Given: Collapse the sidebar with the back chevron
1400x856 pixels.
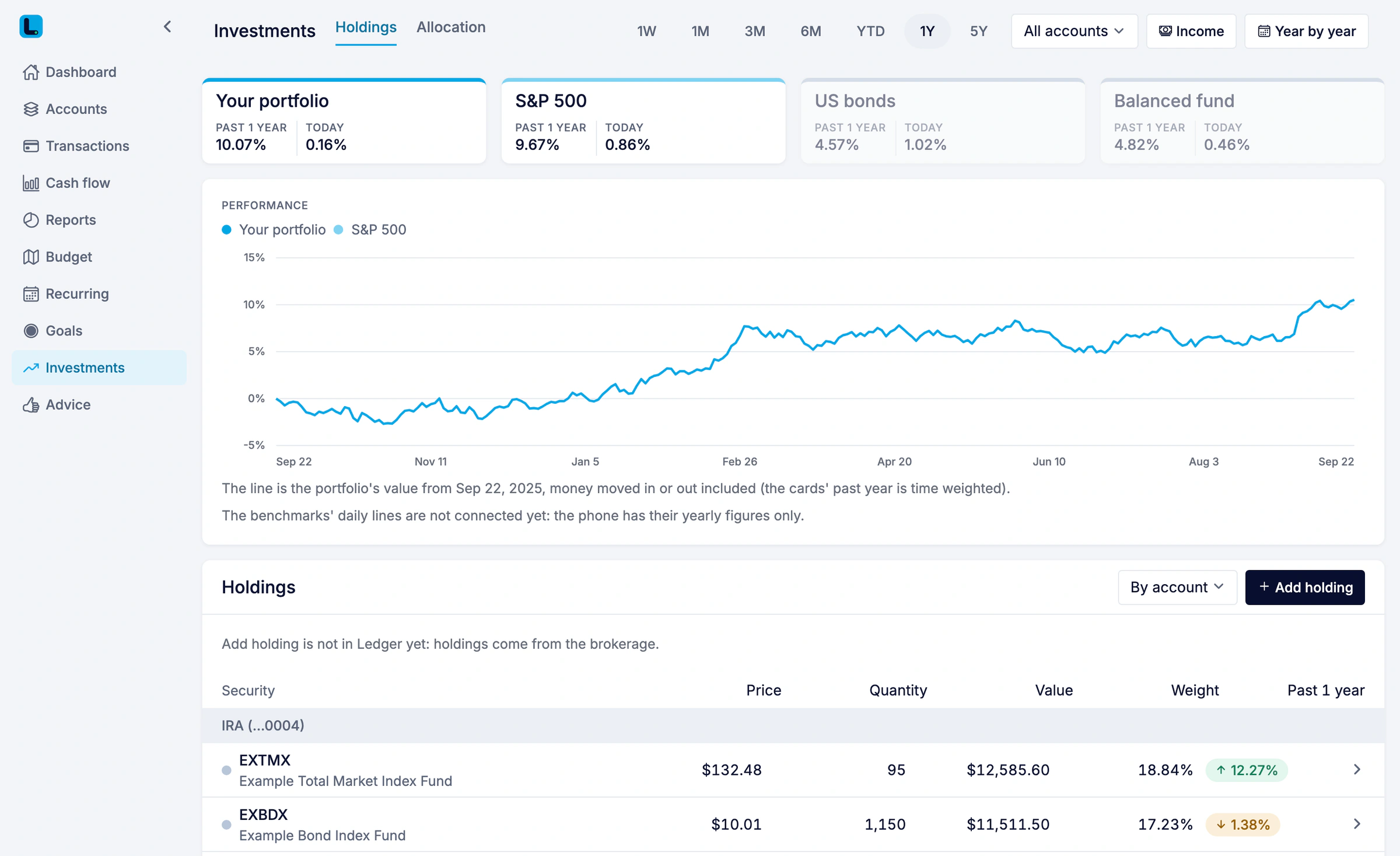Looking at the screenshot, I should (x=167, y=27).
